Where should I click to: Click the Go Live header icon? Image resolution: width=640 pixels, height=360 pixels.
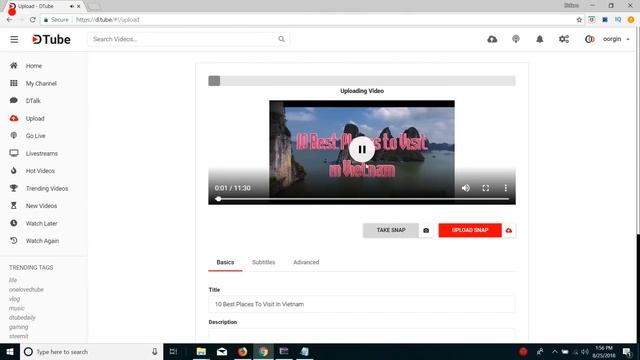click(516, 39)
